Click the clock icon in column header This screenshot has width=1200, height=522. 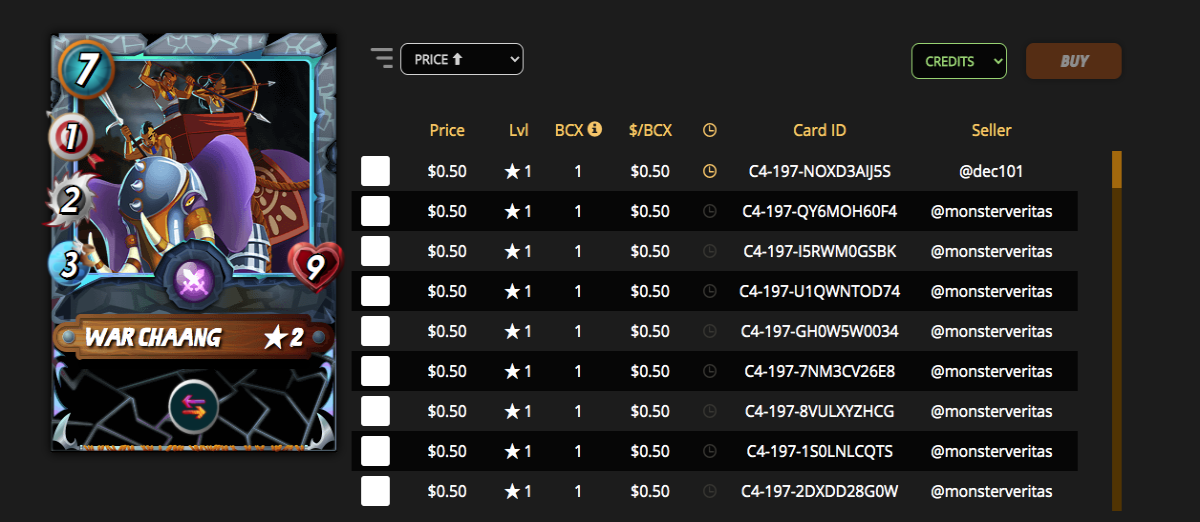(x=710, y=130)
